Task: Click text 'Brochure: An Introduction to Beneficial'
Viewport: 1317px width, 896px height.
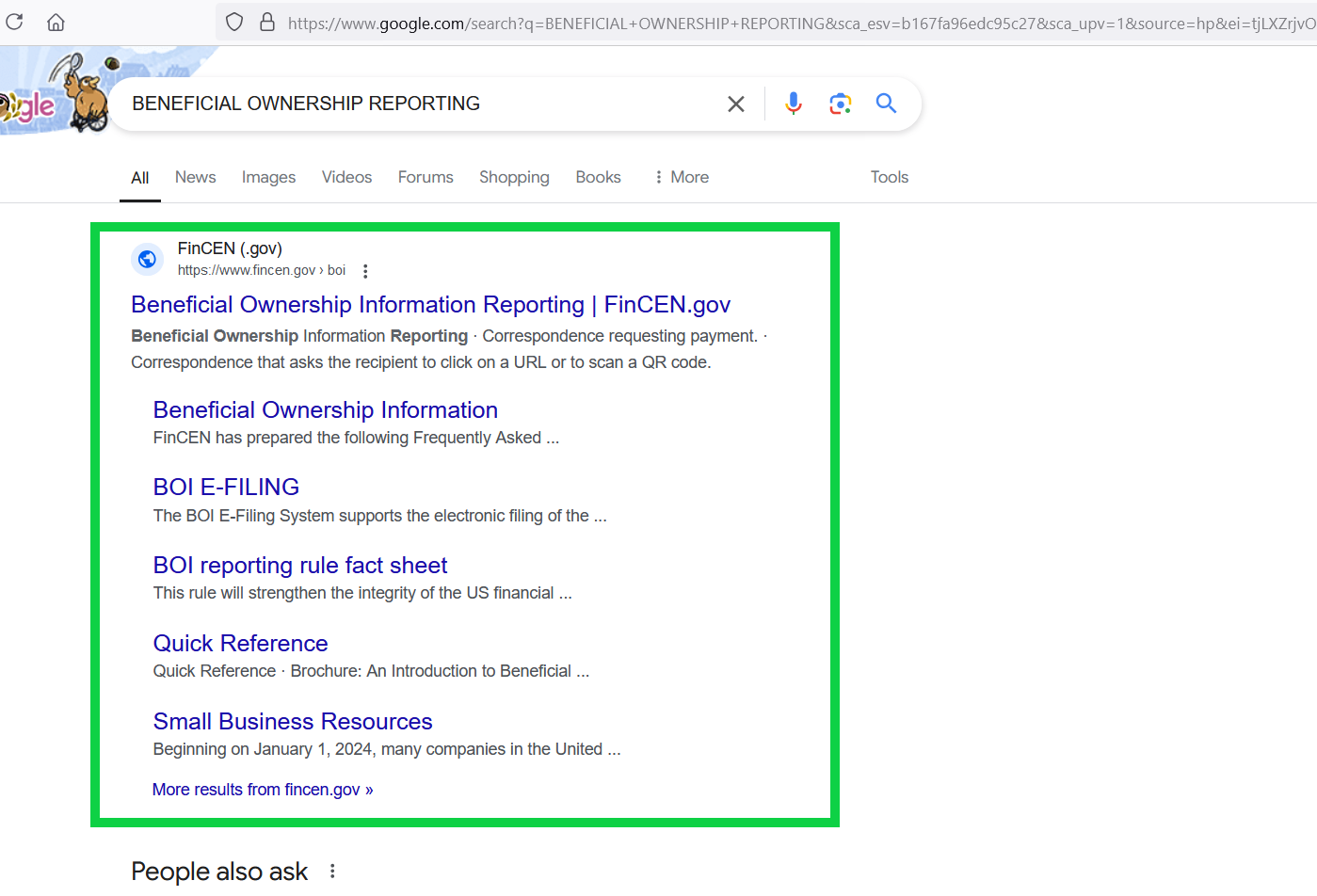Action: click(431, 671)
